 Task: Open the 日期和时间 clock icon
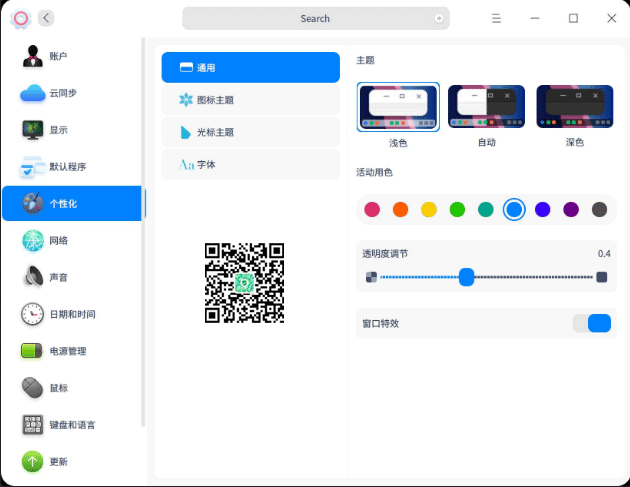33,314
